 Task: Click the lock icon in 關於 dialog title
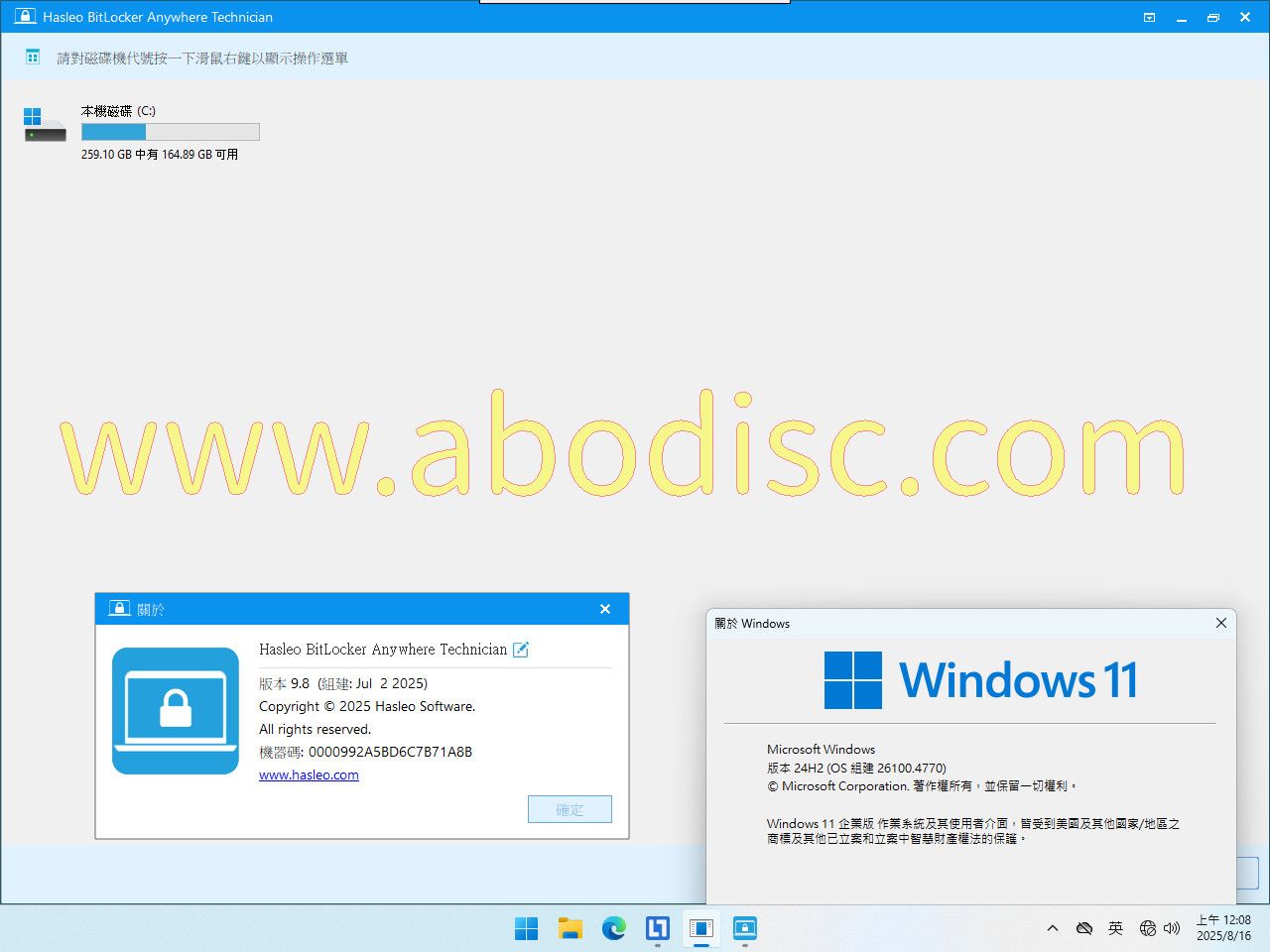119,608
